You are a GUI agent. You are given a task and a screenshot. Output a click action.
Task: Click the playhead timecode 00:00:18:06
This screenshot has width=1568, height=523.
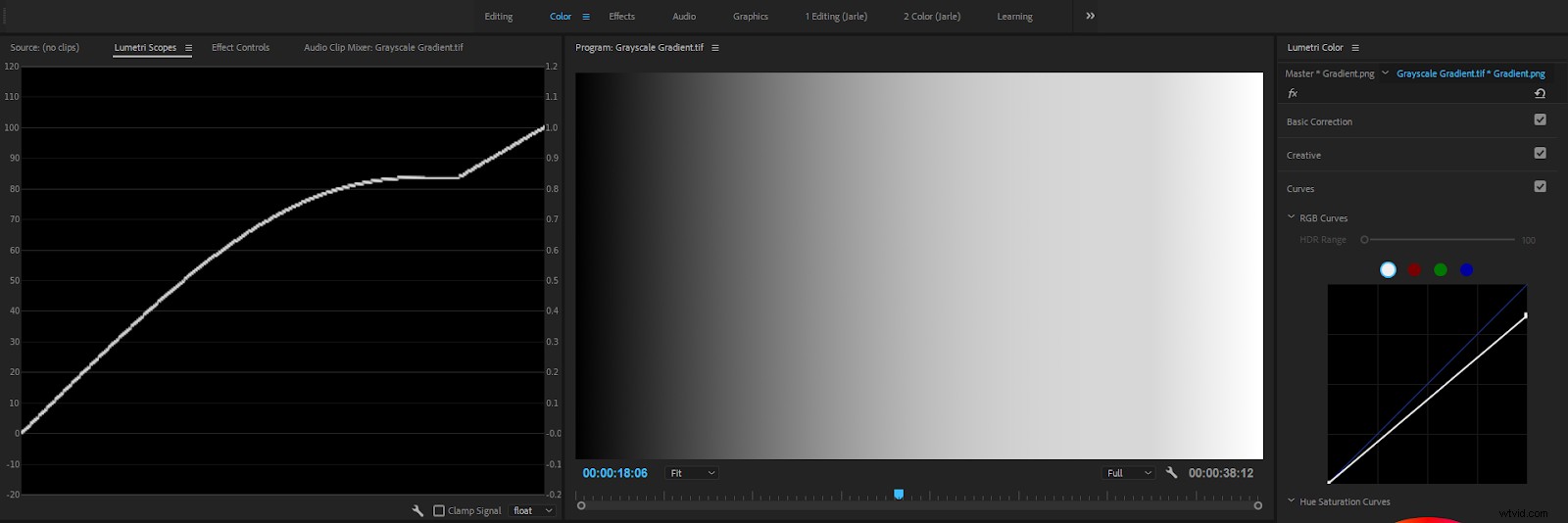click(x=614, y=473)
